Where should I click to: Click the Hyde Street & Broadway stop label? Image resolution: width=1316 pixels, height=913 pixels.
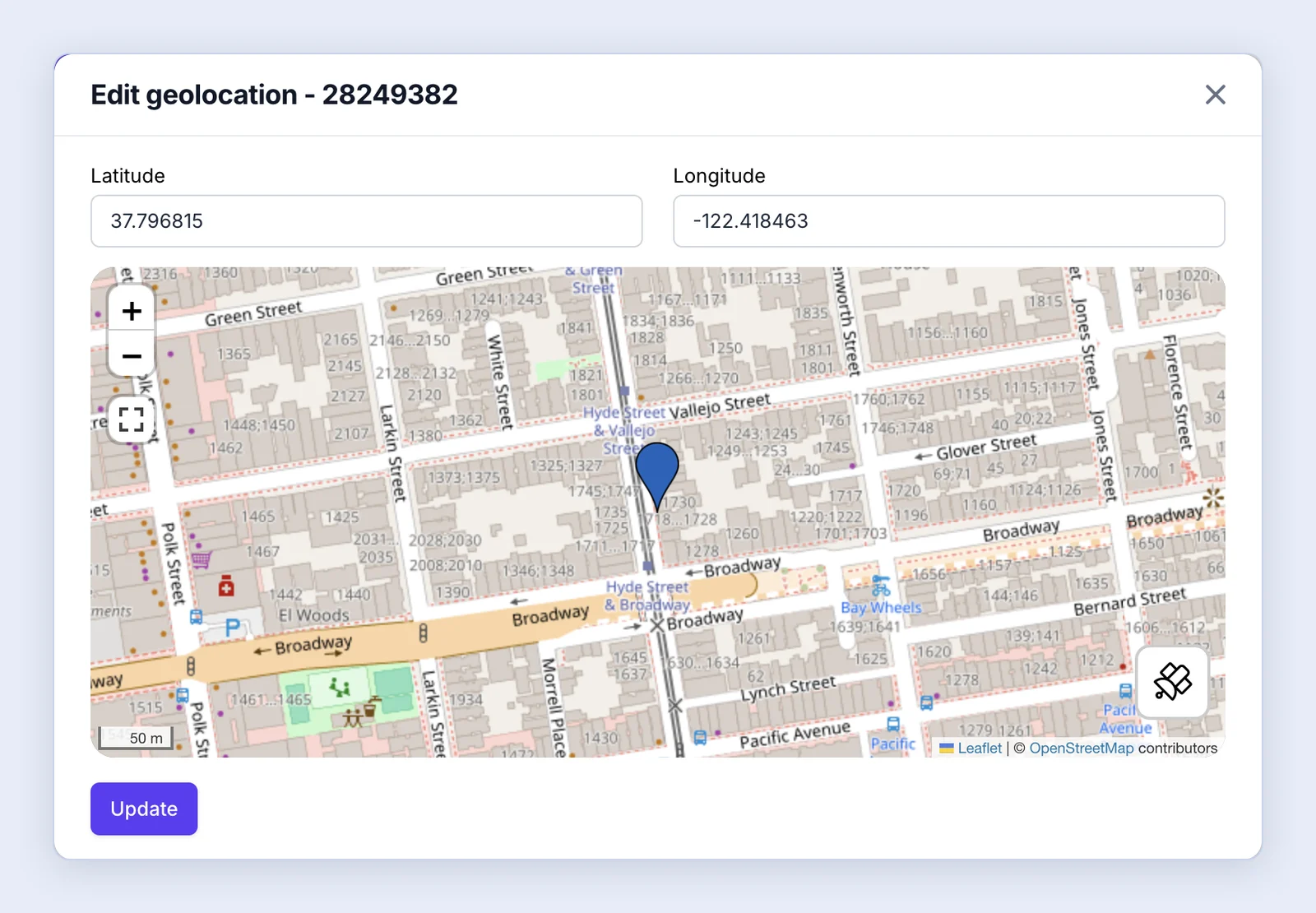(647, 596)
